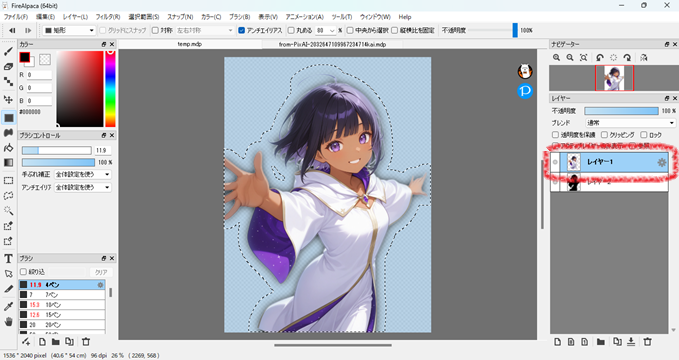Open settings gear for 4ペン brush
The height and width of the screenshot is (360, 679).
[100, 285]
